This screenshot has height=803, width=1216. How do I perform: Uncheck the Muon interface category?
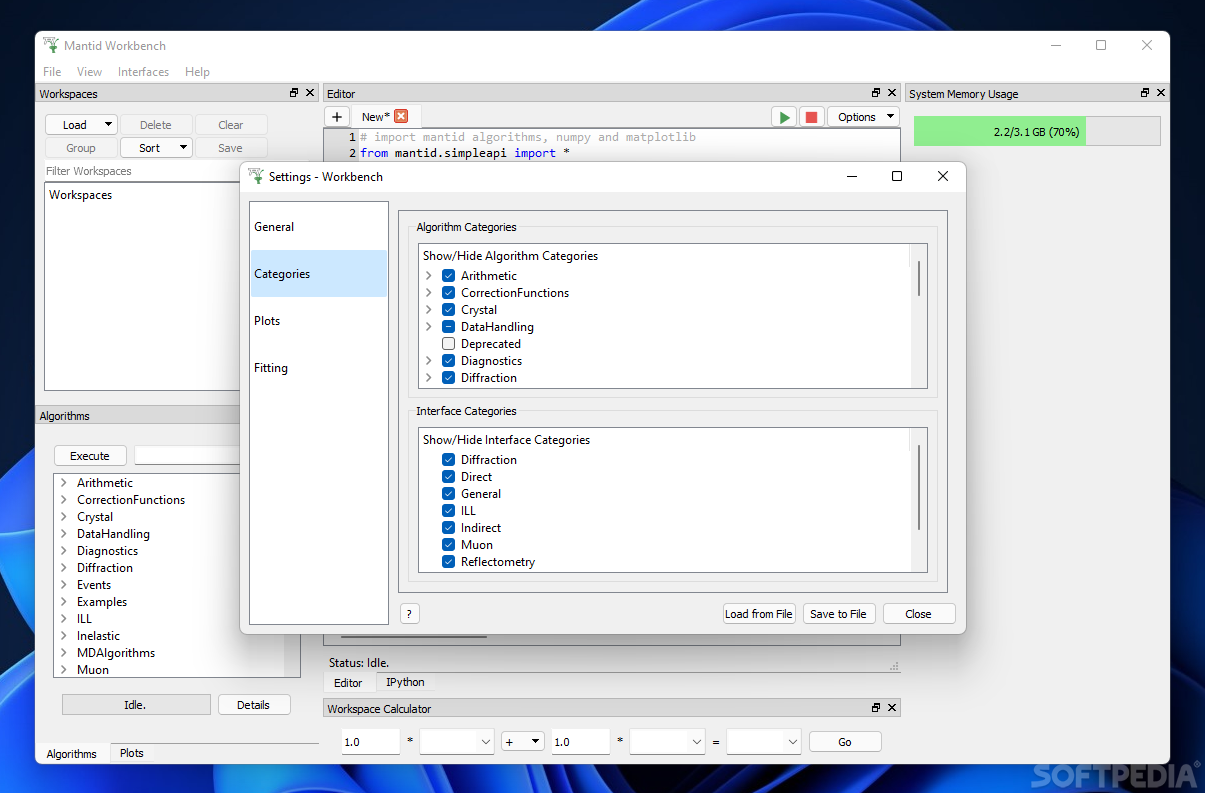pyautogui.click(x=448, y=545)
